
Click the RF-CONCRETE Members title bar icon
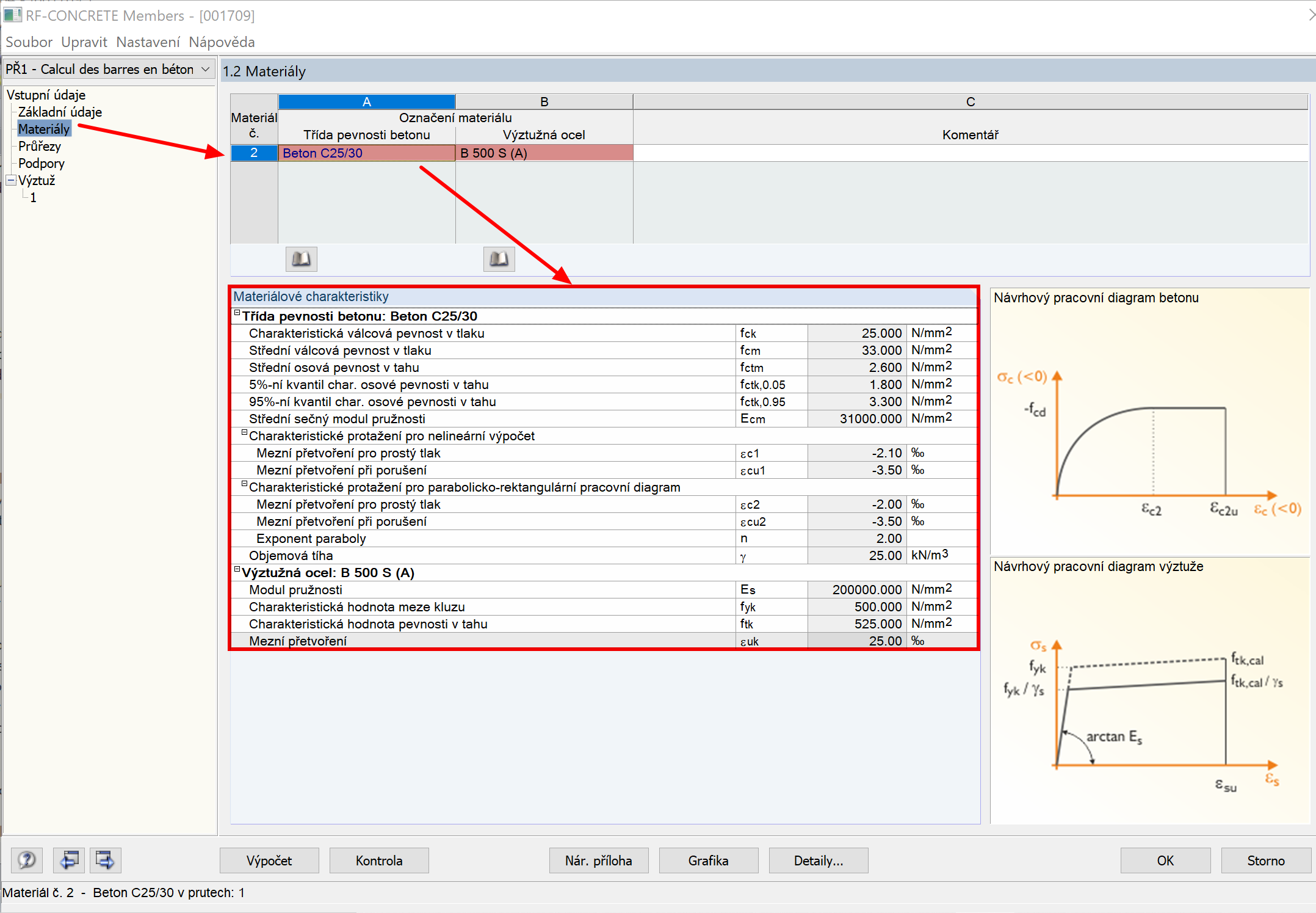click(x=12, y=15)
